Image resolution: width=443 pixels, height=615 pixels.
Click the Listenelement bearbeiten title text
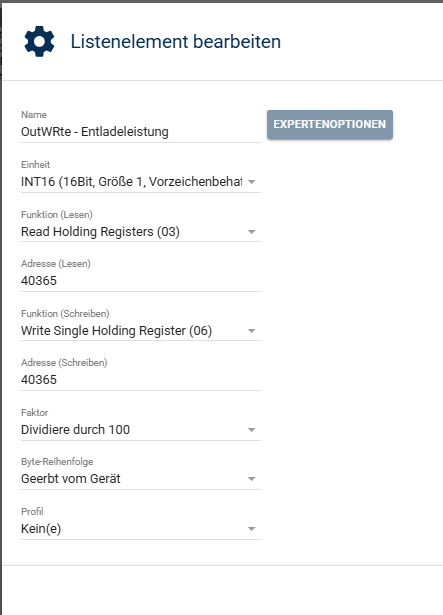click(x=176, y=42)
